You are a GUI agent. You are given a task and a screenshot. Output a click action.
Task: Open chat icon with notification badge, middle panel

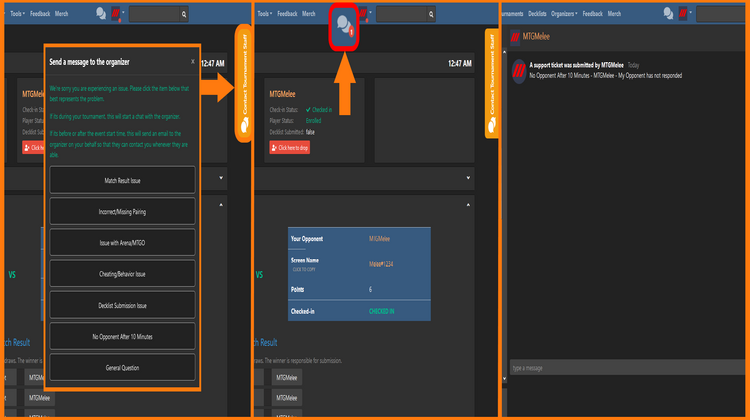point(344,26)
